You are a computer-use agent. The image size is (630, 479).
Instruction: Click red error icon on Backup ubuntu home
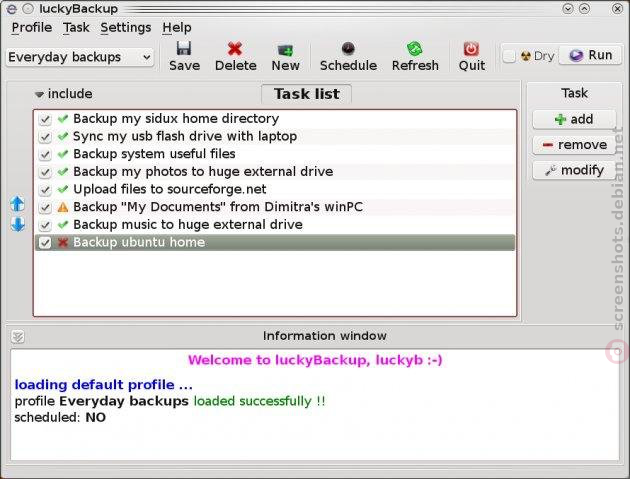coord(63,243)
